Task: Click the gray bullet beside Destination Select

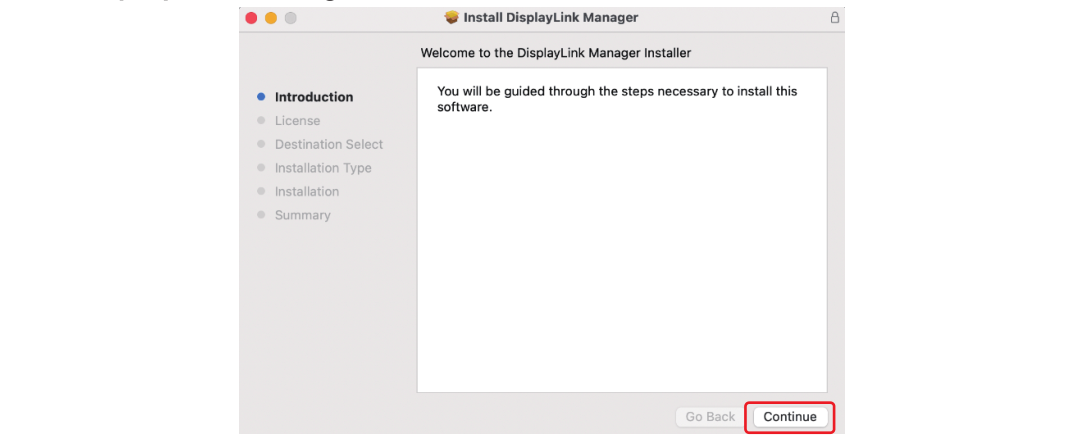Action: [x=261, y=144]
